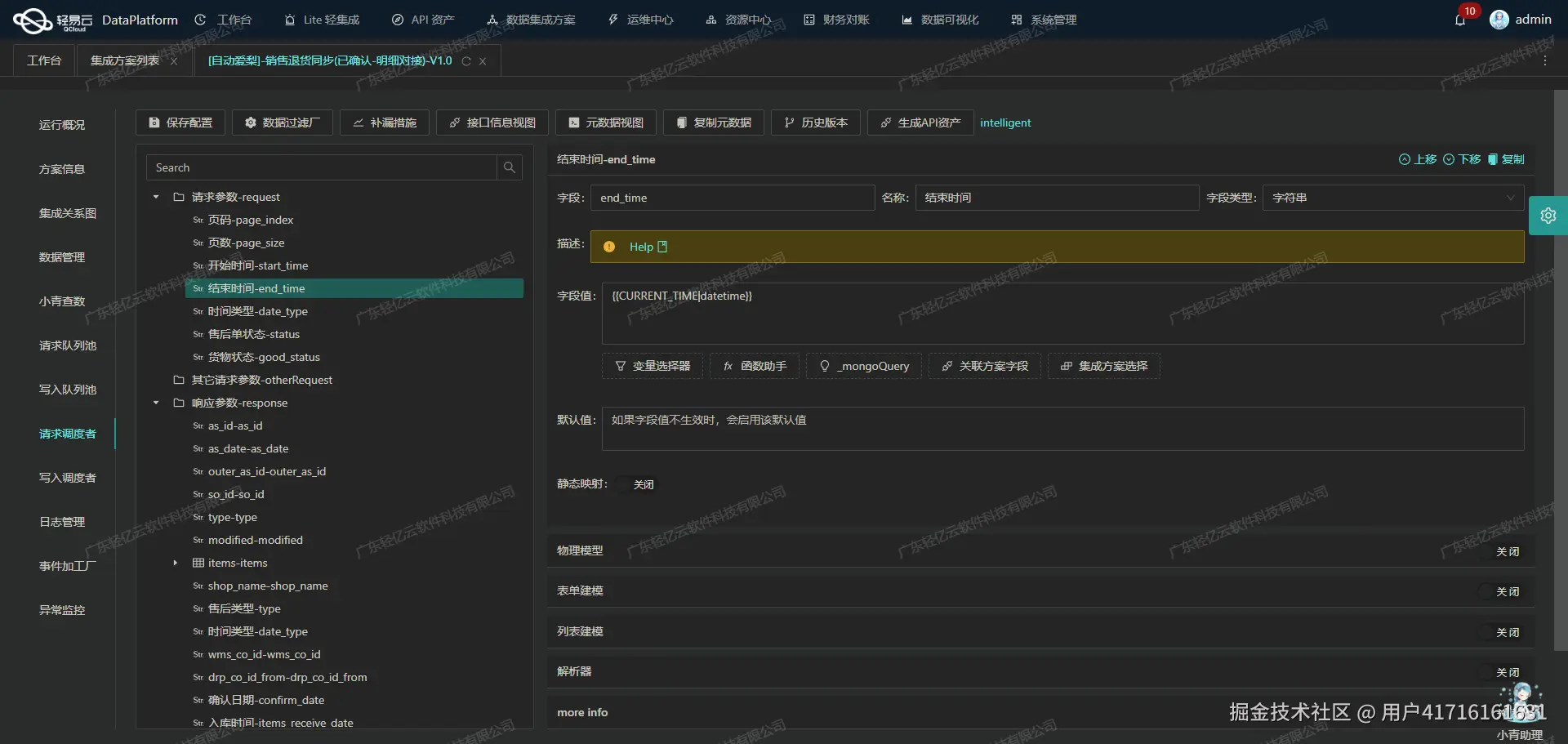Open the three-dot tab options menu
Viewport: 1568px width, 744px height.
click(1544, 60)
